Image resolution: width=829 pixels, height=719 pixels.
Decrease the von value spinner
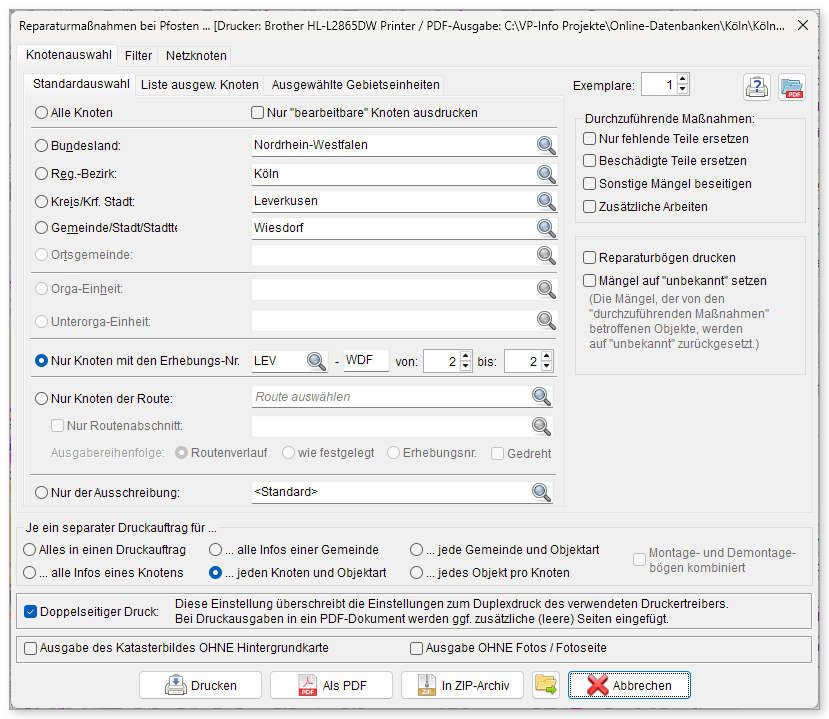coord(465,366)
